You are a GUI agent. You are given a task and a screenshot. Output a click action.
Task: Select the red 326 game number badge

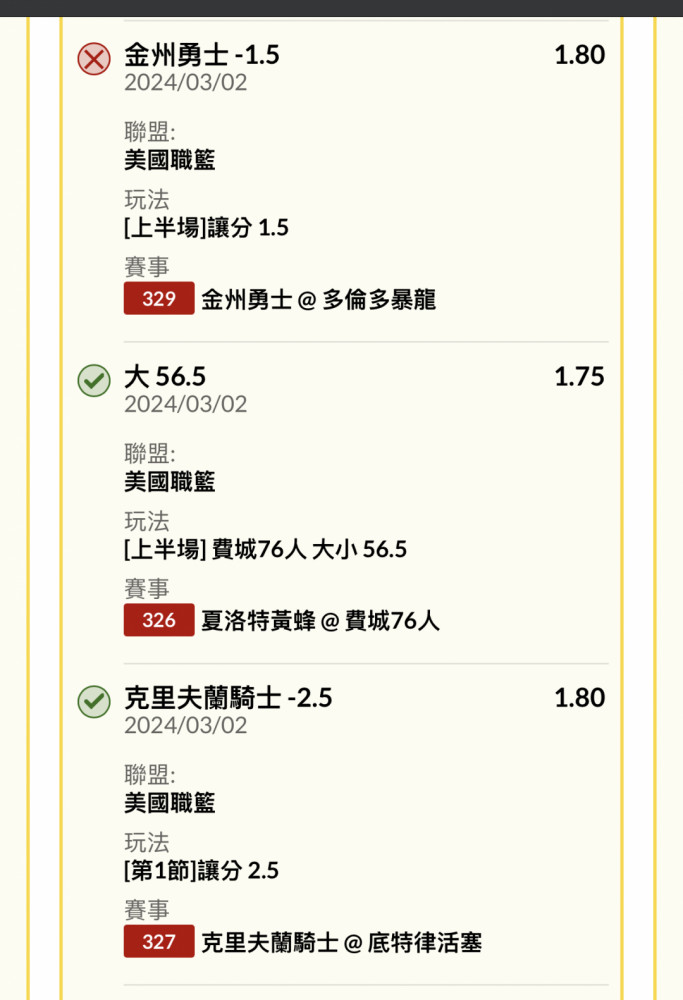(x=159, y=620)
